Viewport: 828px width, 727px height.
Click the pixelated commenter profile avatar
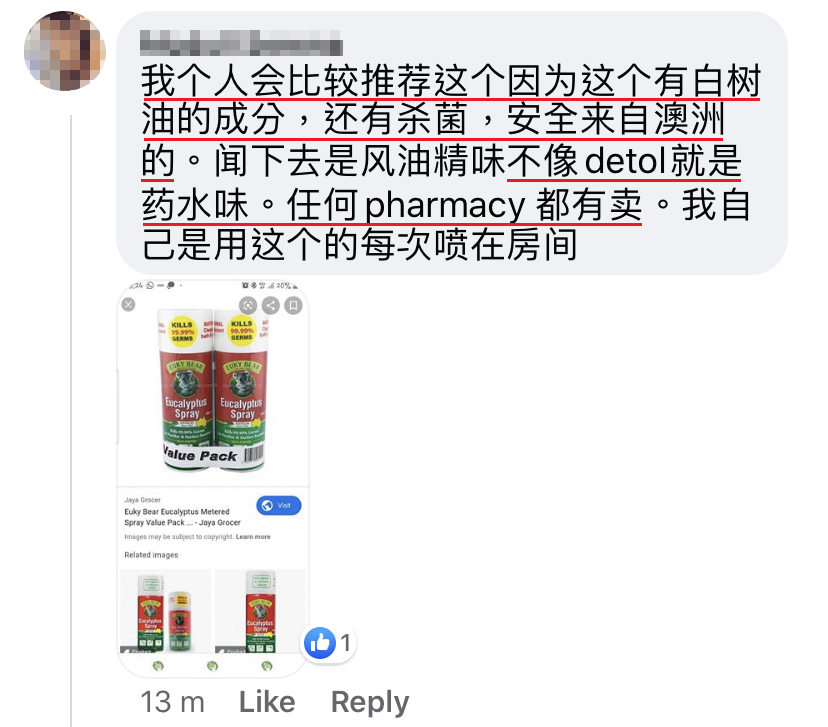(65, 51)
